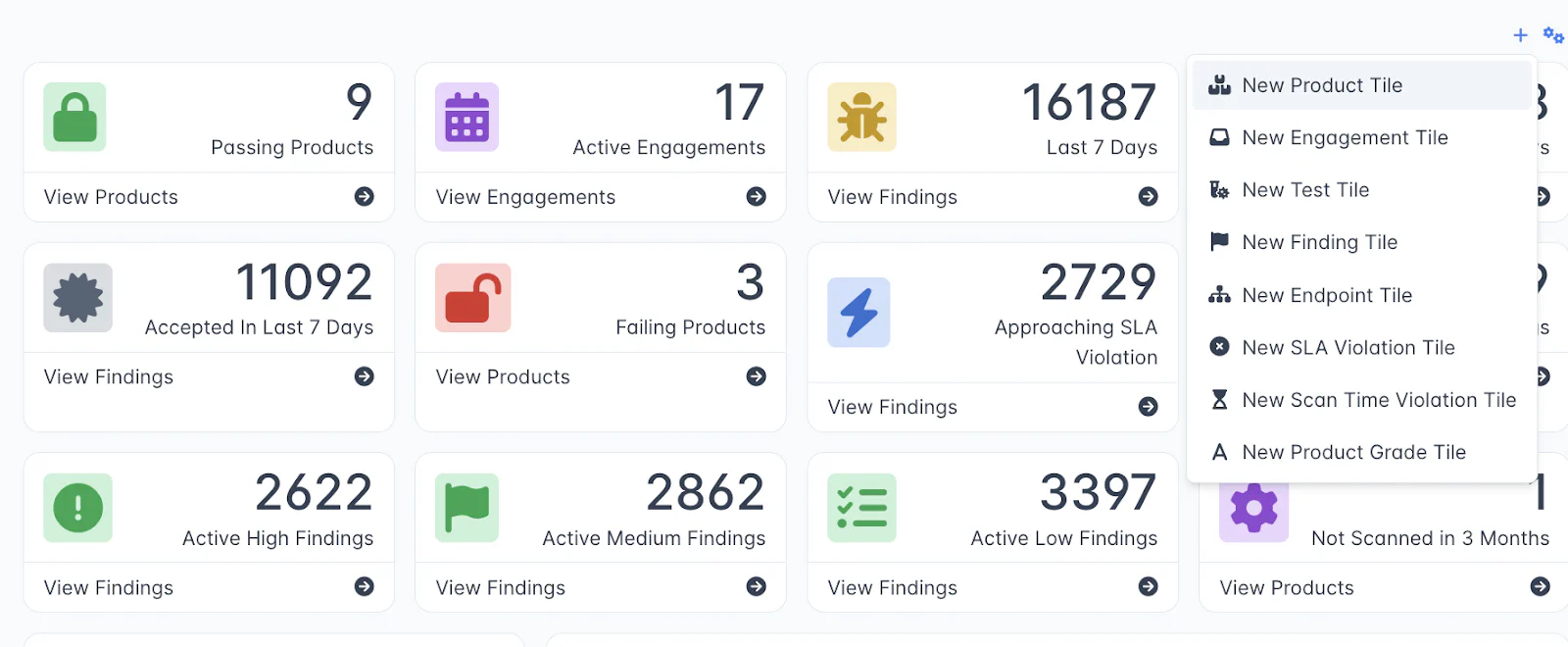Click the red unlocked Failing Products icon
Viewport: 1568px width, 647px height.
tap(473, 298)
